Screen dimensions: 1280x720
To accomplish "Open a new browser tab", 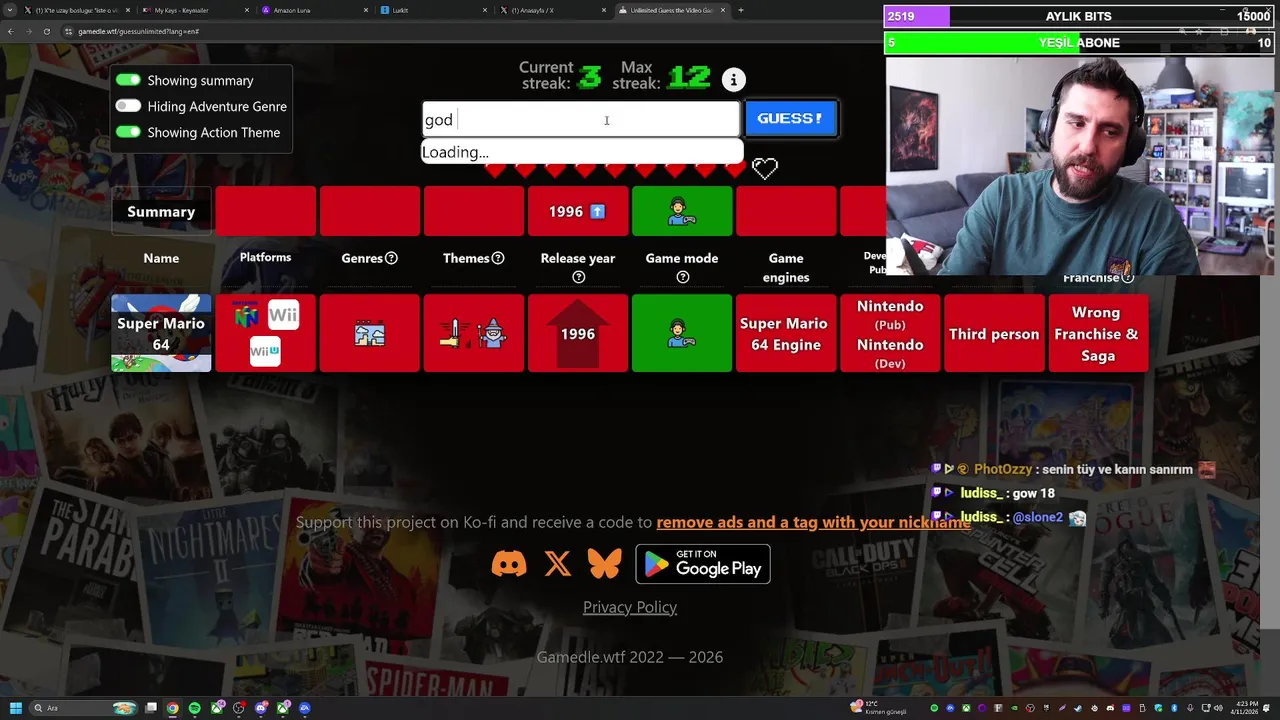I will click(740, 10).
